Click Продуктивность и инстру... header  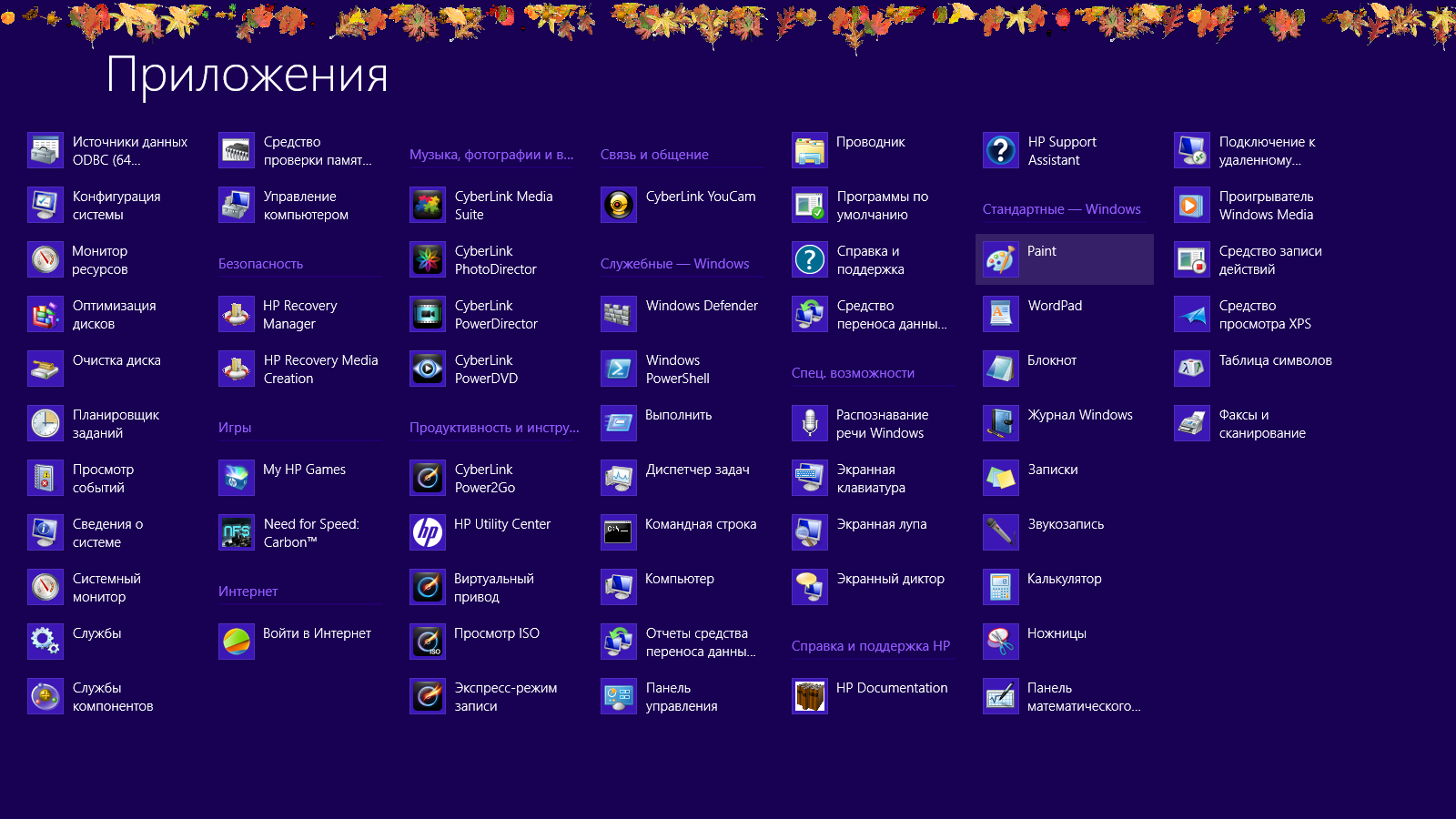click(x=494, y=428)
